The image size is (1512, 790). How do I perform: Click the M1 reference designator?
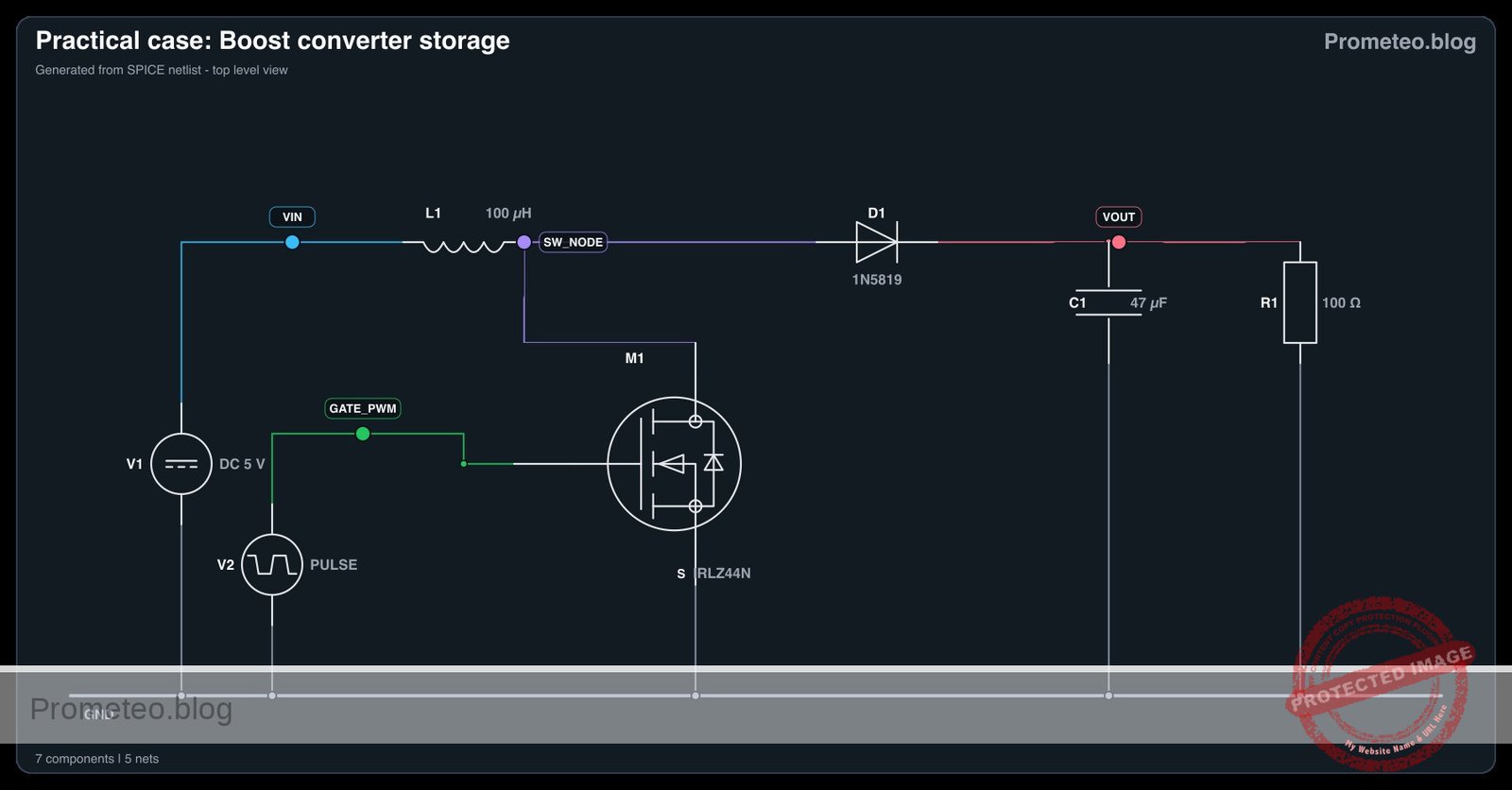tap(634, 358)
